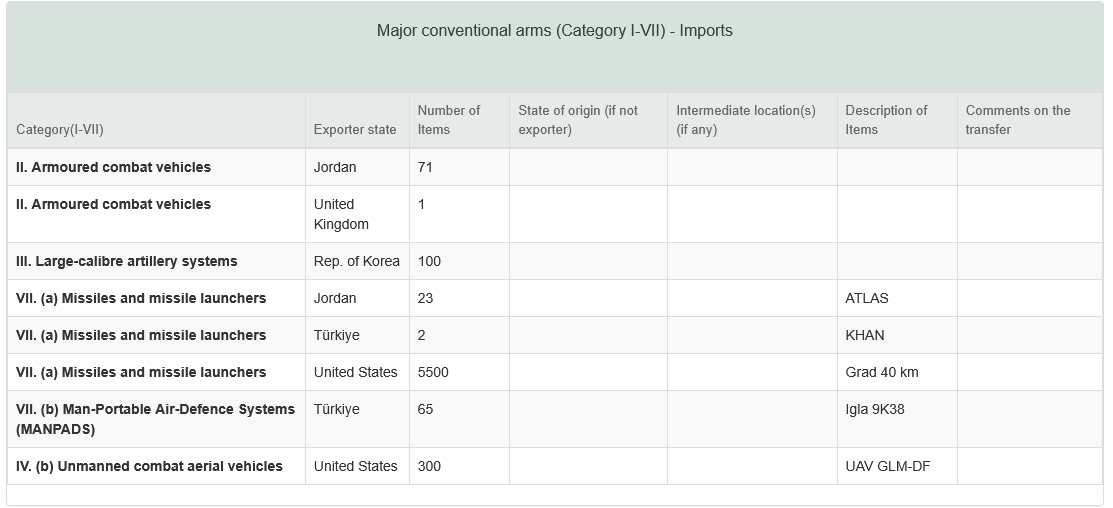This screenshot has height=508, width=1113.
Task: Select the Man-Portable Air-Defence Systems row
Action: coord(554,419)
